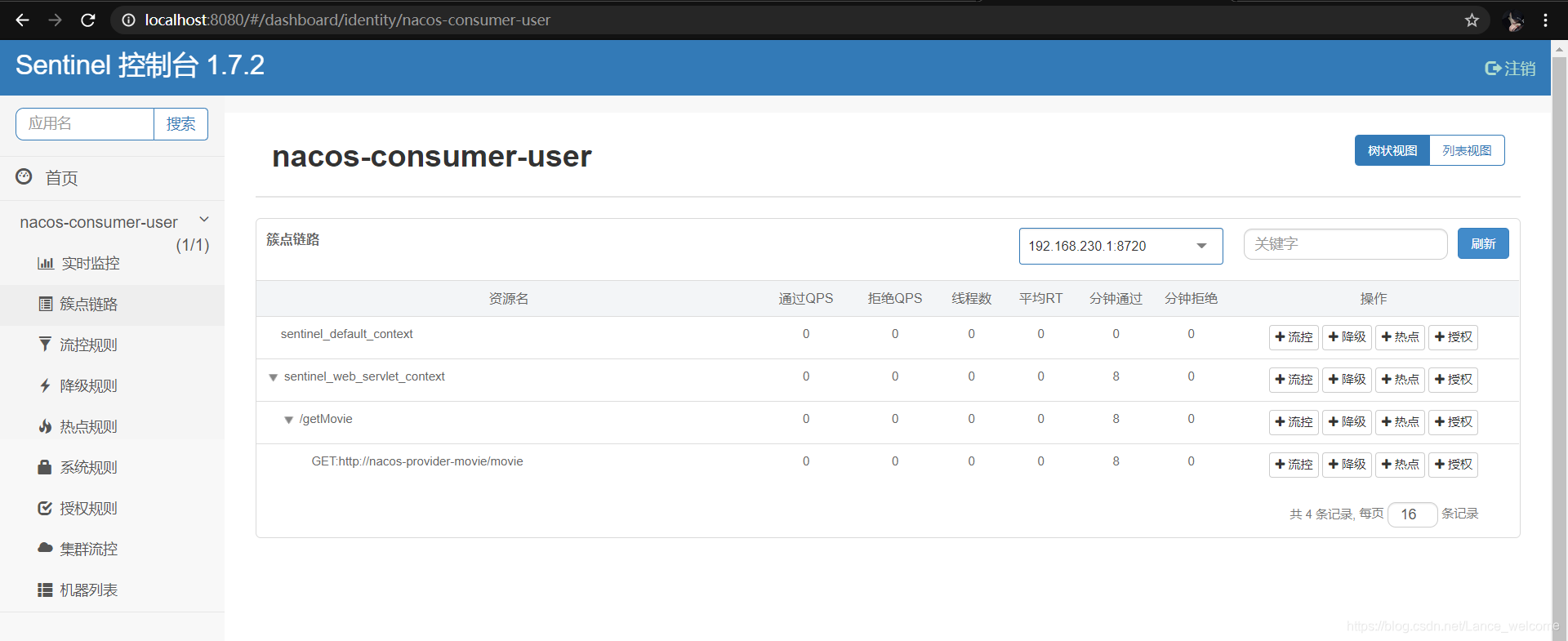This screenshot has height=641, width=1568.
Task: Click the 注销 logout icon
Action: (x=1493, y=69)
